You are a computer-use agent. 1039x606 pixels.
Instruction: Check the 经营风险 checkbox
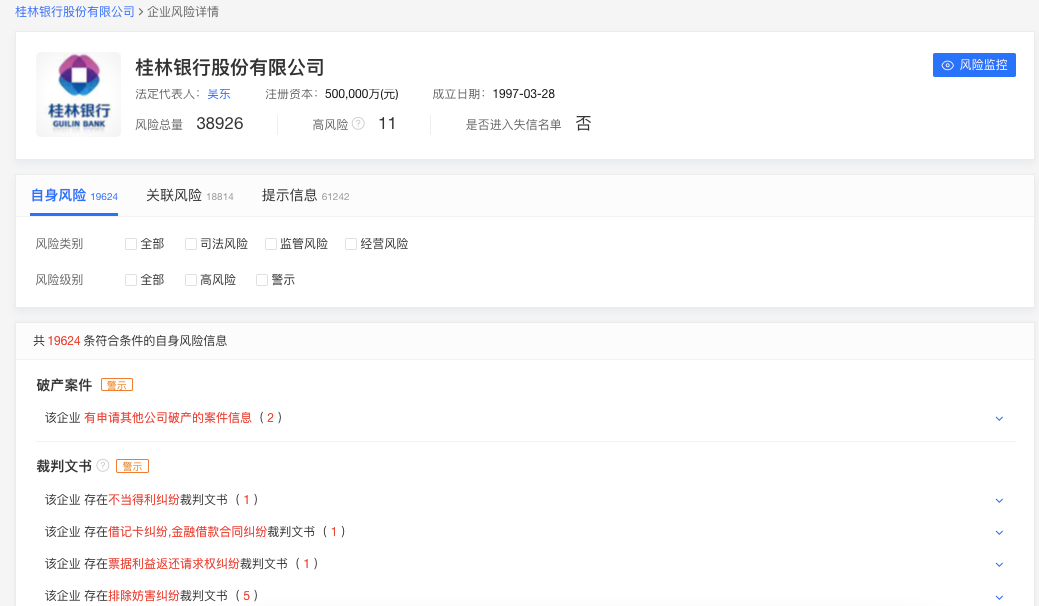(x=351, y=244)
